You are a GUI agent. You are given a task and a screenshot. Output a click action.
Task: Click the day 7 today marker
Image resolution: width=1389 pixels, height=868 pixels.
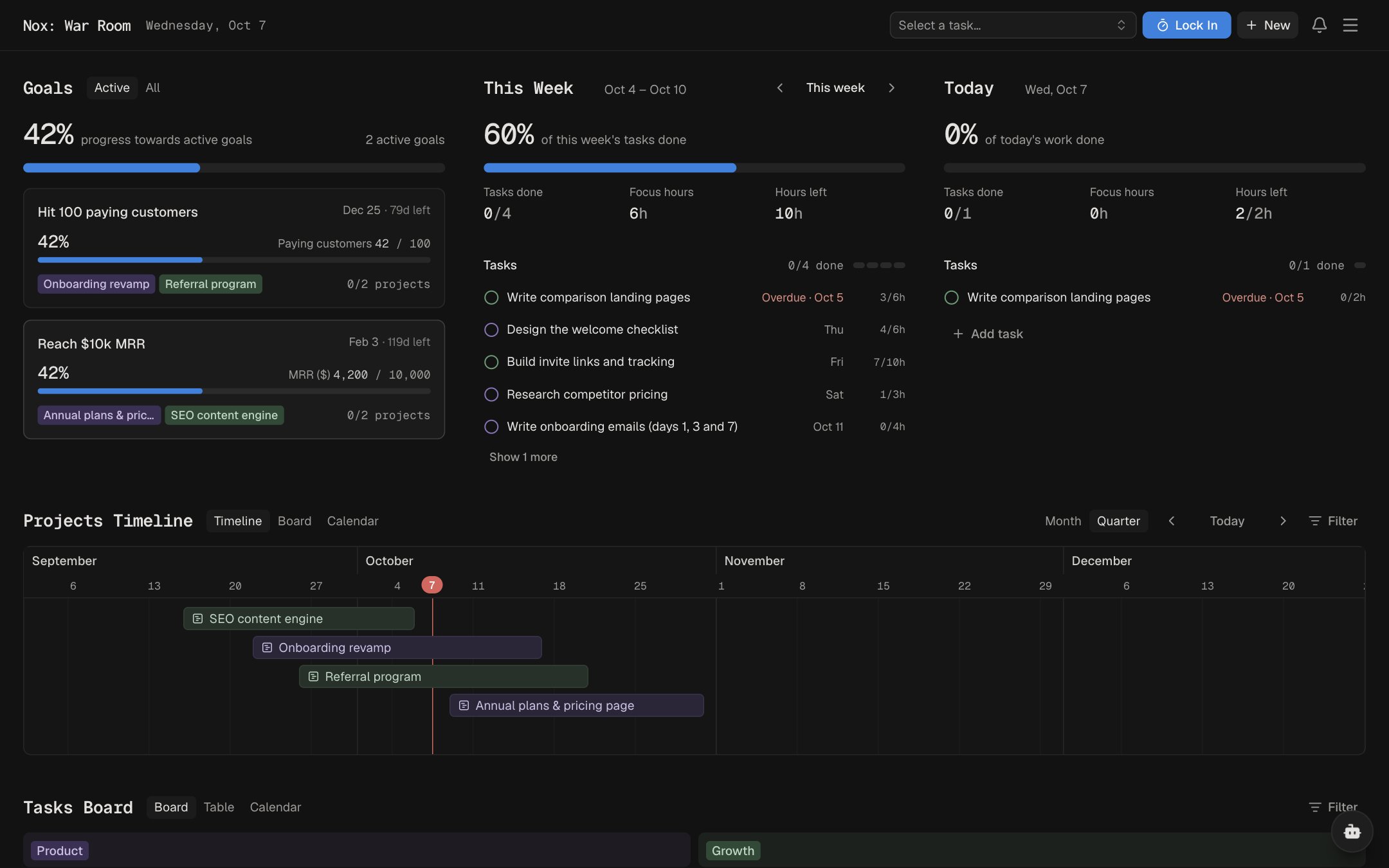[x=432, y=585]
